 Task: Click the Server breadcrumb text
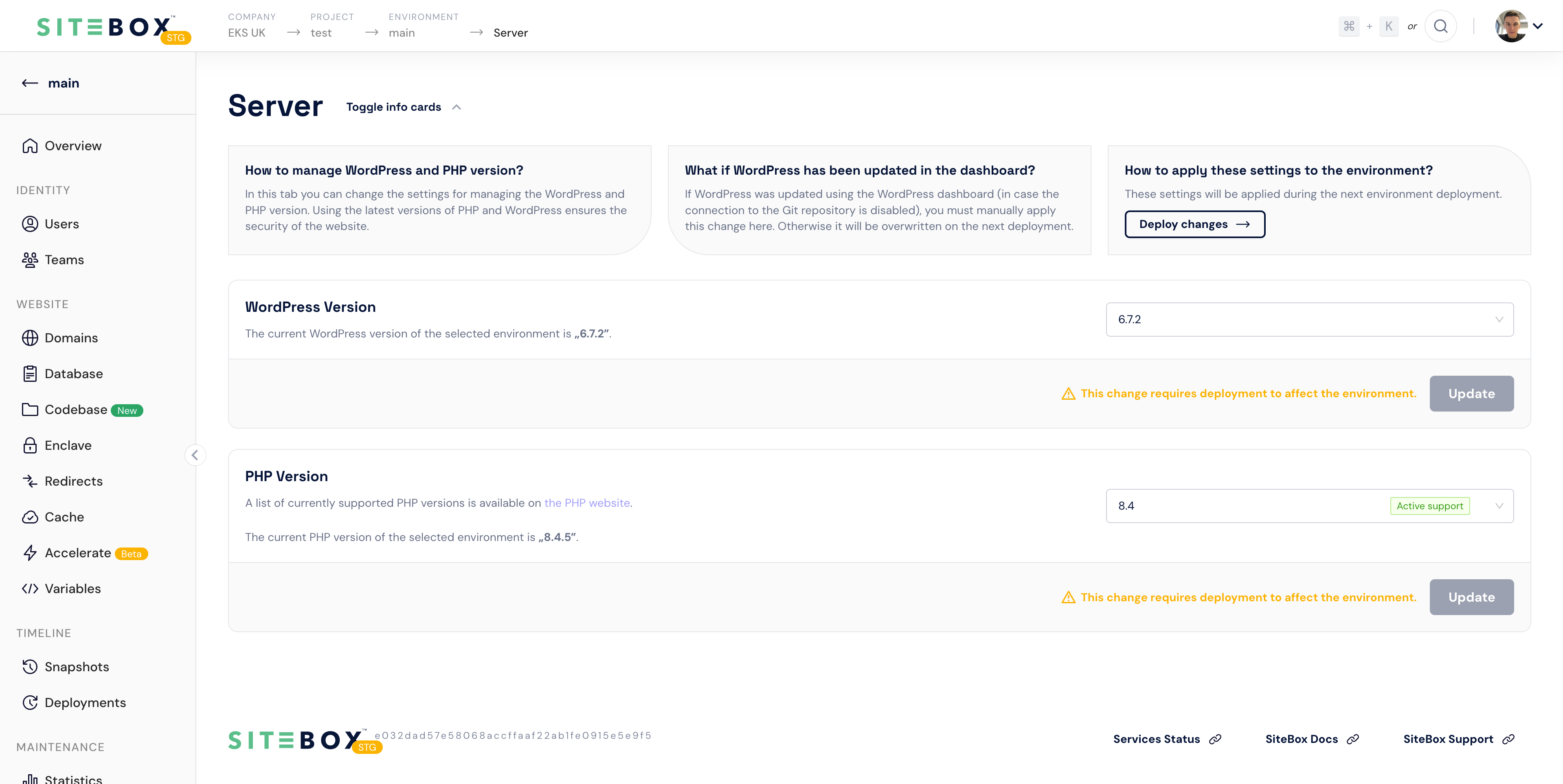[x=510, y=33]
